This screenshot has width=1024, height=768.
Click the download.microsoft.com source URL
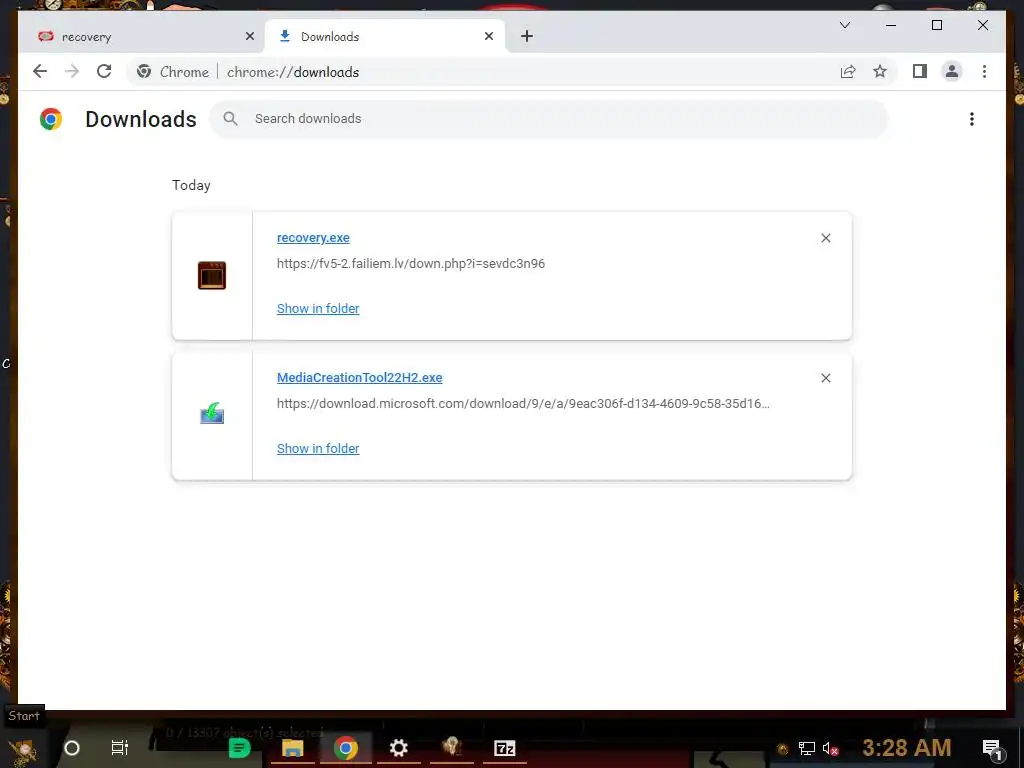[523, 404]
